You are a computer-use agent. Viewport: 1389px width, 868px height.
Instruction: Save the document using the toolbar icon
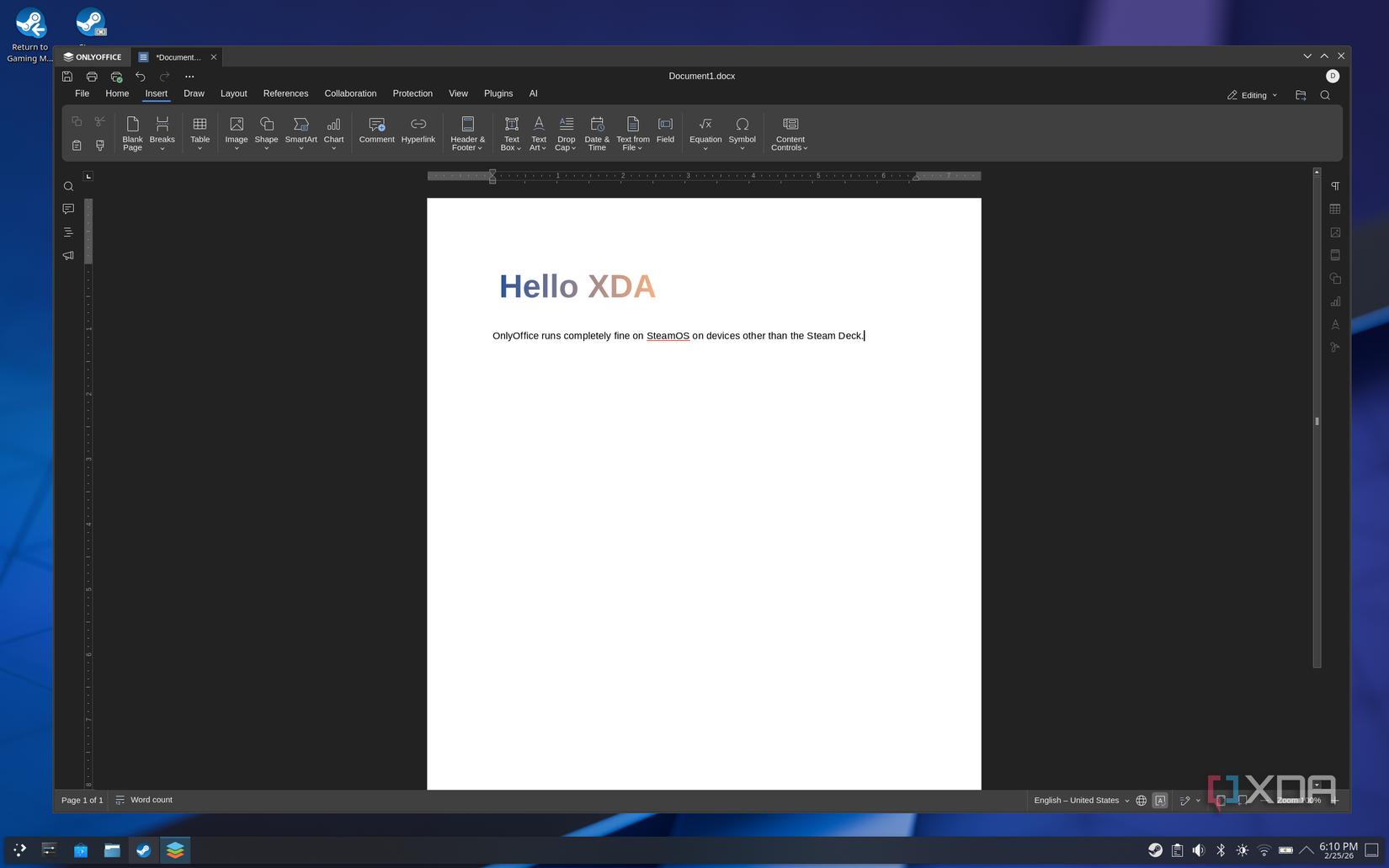point(67,77)
